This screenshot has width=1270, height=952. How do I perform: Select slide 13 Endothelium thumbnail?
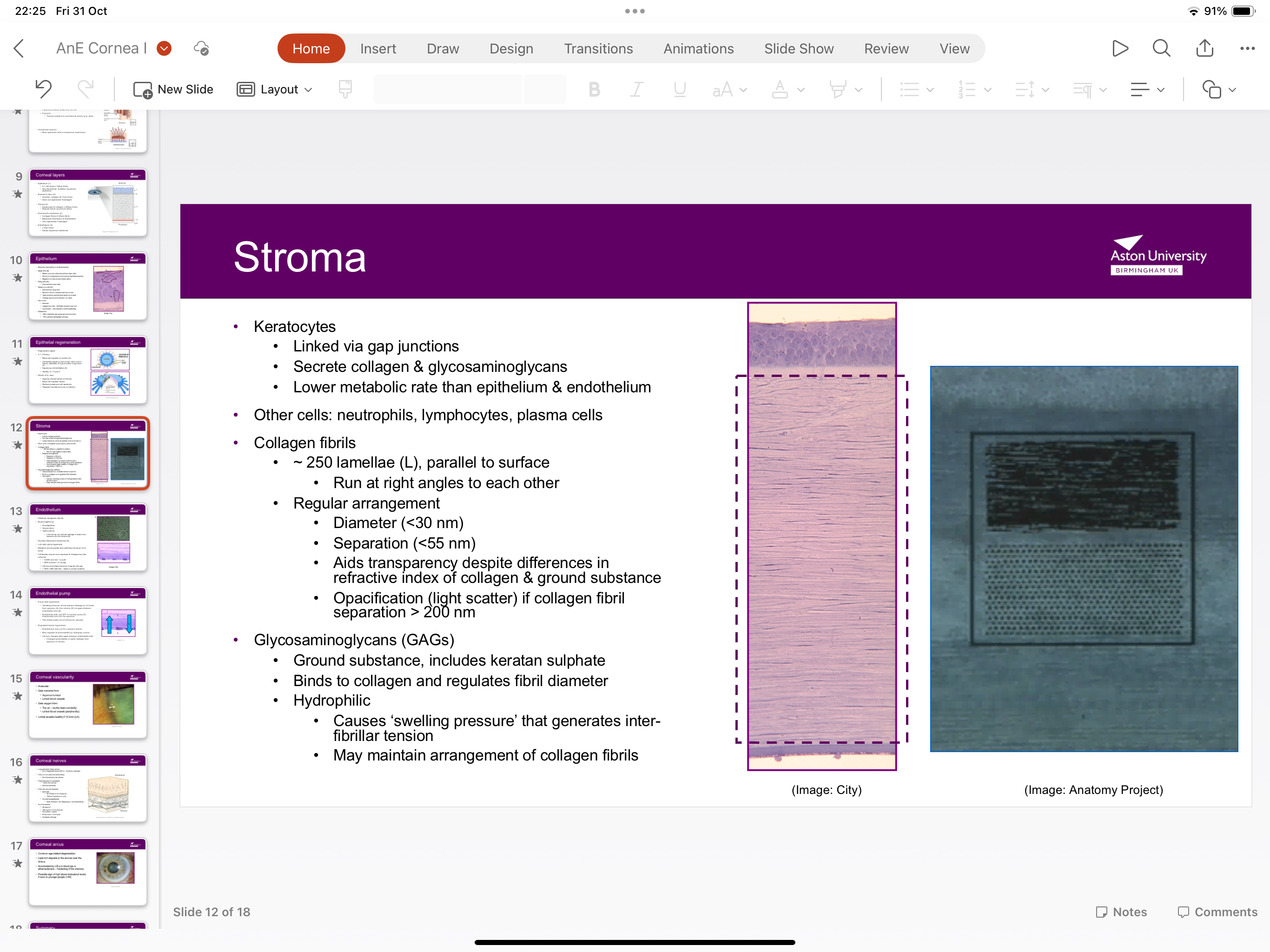coord(87,536)
